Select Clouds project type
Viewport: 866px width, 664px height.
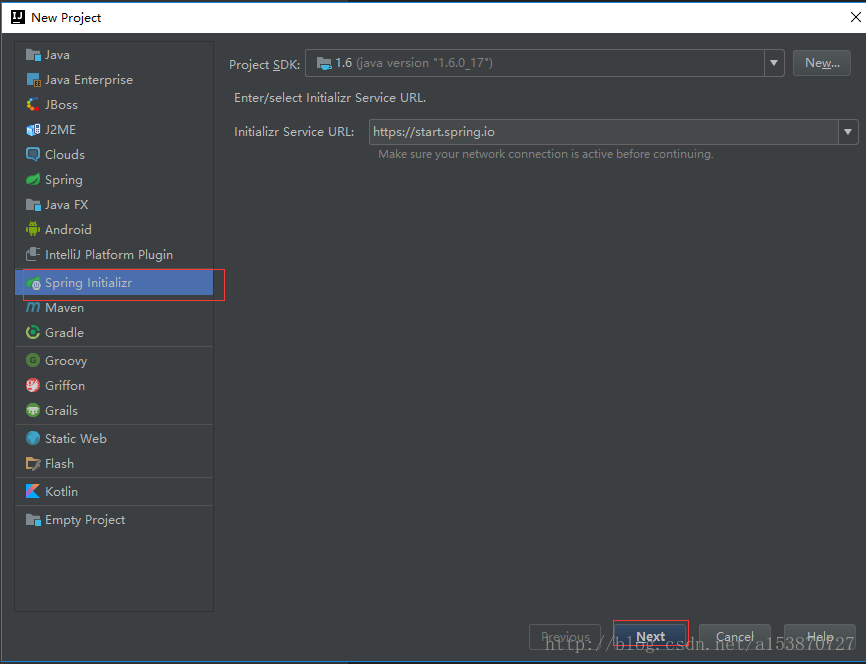[114, 154]
